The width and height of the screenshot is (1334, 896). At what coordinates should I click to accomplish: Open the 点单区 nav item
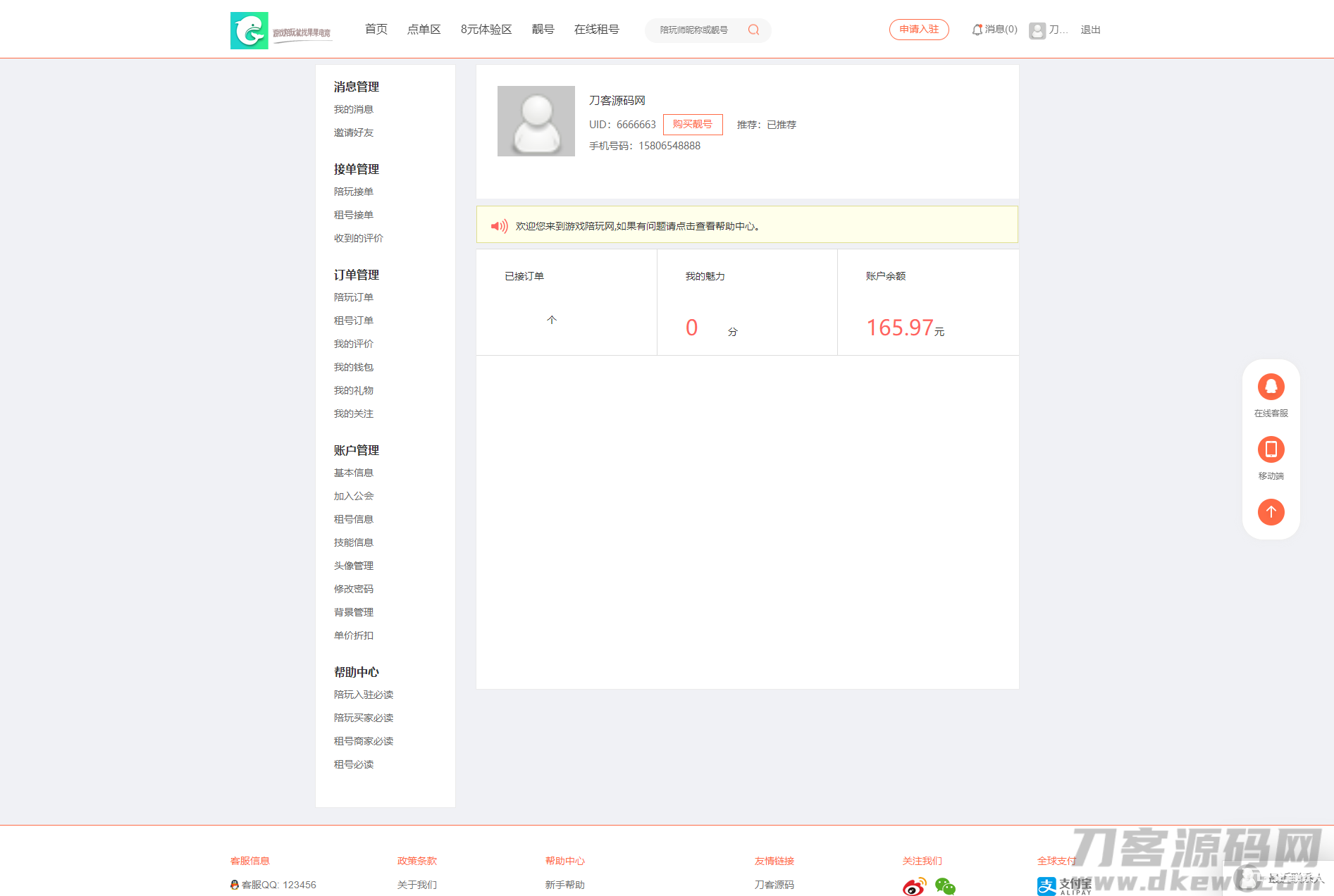[x=424, y=29]
